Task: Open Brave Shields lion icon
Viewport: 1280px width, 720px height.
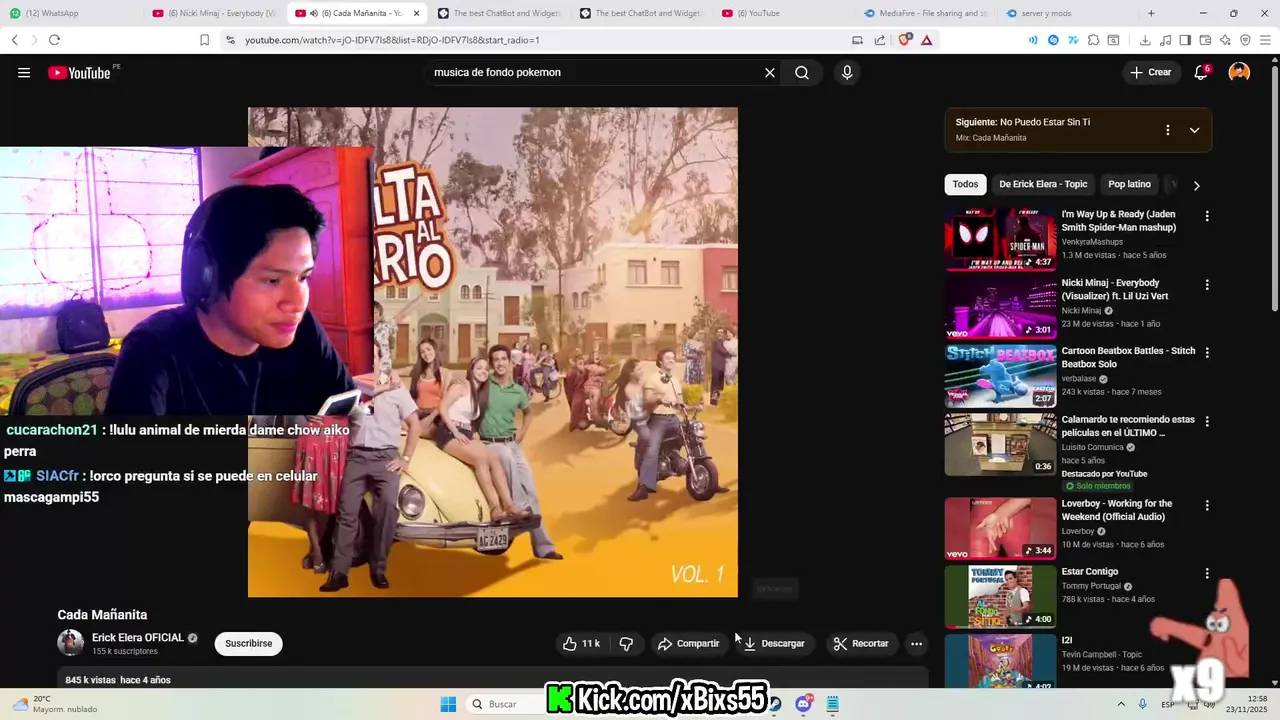Action: coord(905,40)
